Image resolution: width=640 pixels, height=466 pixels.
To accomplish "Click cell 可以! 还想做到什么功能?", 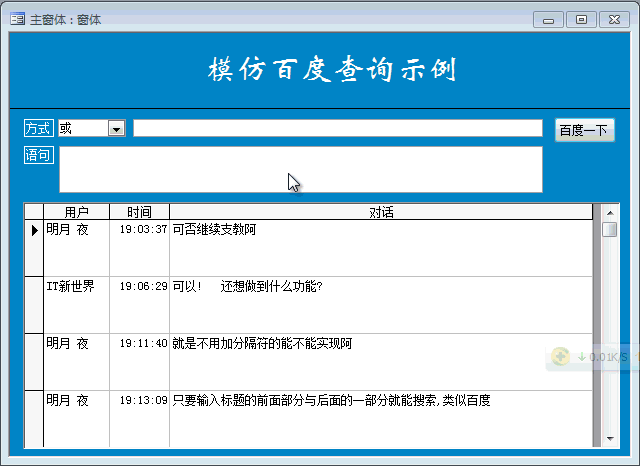I will (381, 305).
